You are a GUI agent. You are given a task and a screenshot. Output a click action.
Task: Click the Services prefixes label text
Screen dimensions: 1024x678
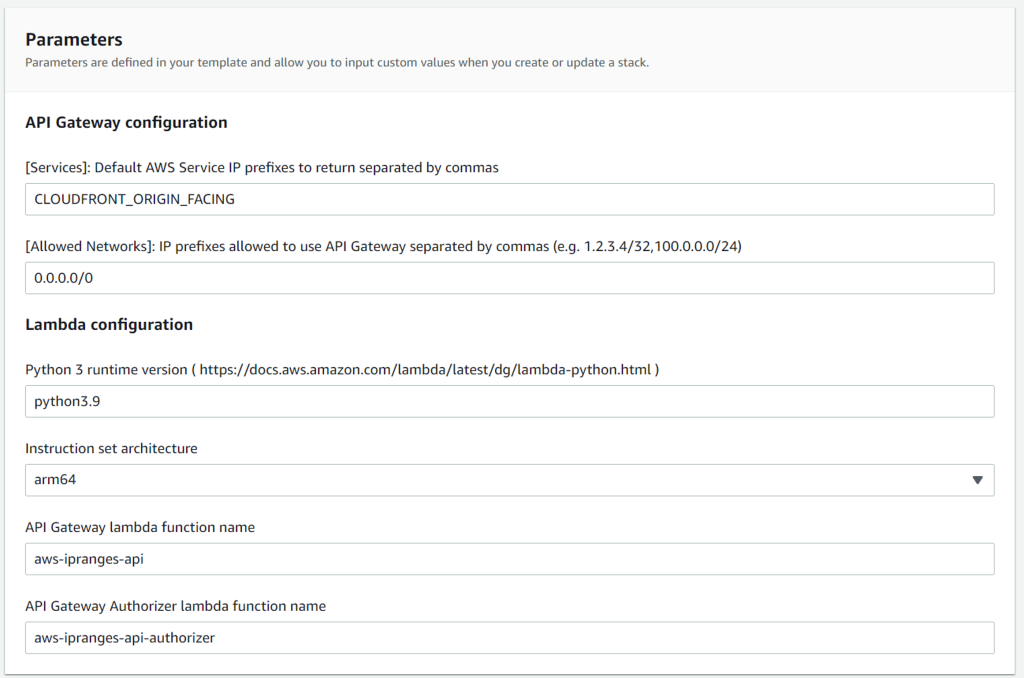(x=261, y=167)
